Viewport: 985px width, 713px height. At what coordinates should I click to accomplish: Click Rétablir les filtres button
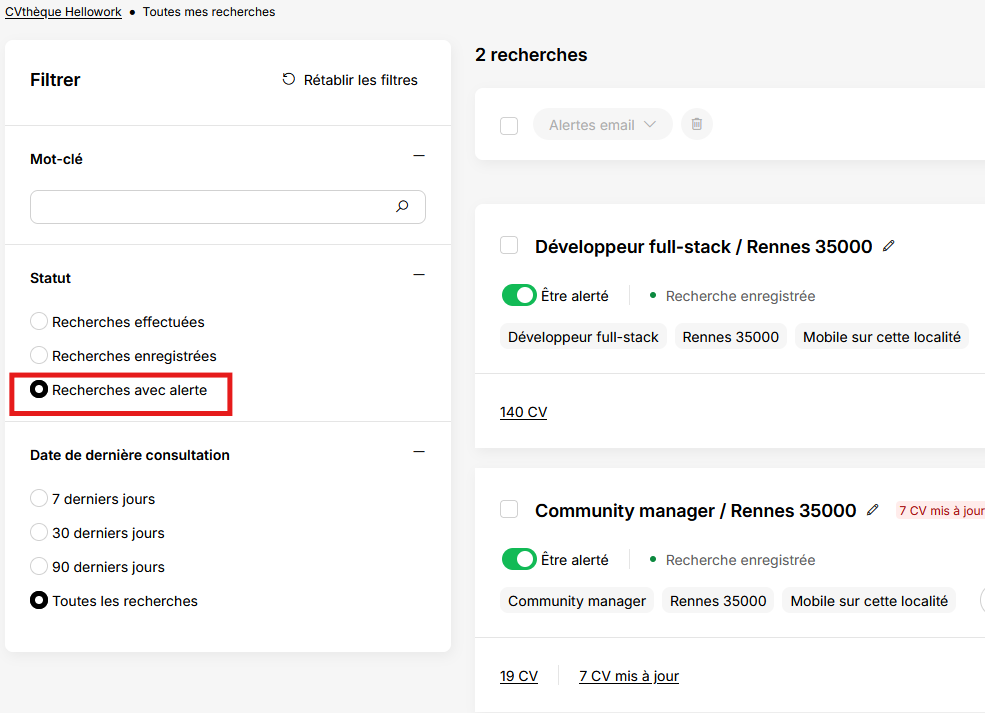pos(350,80)
